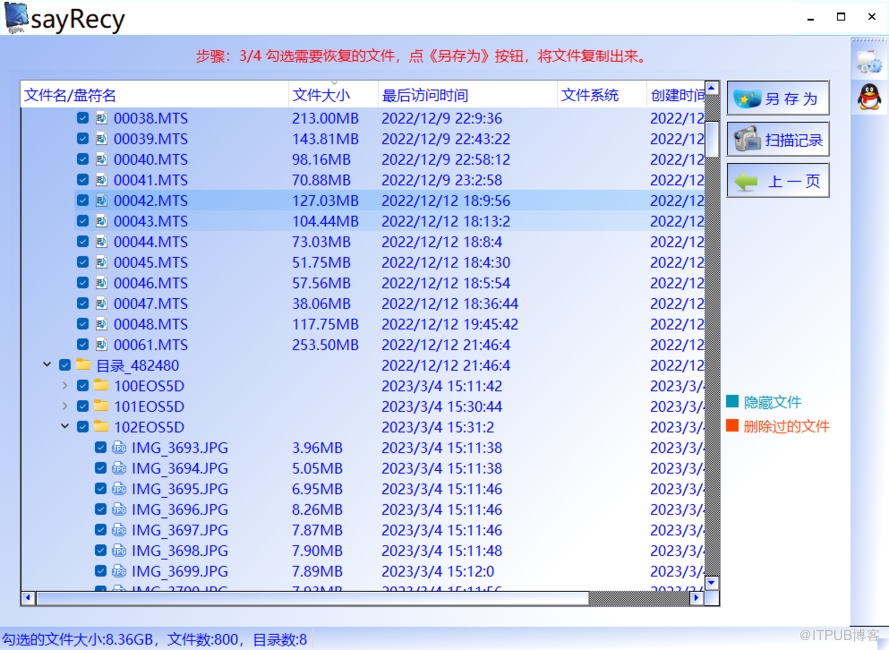This screenshot has width=889, height=650.
Task: Click the horizontal scrollbar right arrow
Action: (697, 597)
